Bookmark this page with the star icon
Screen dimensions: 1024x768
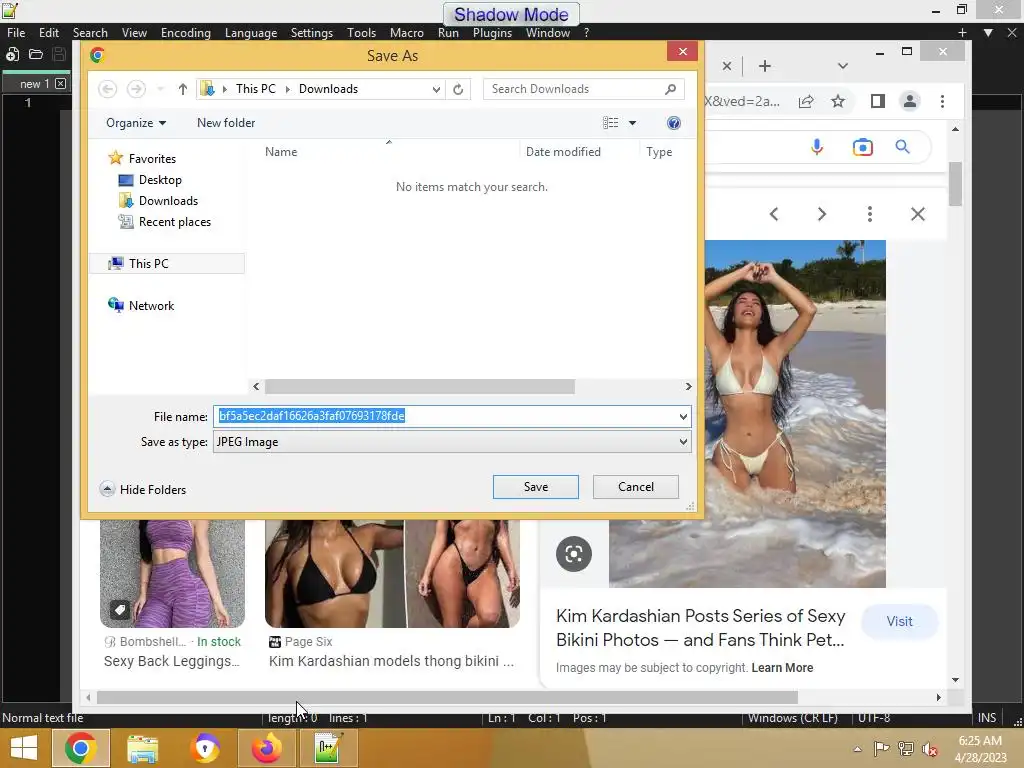click(838, 101)
